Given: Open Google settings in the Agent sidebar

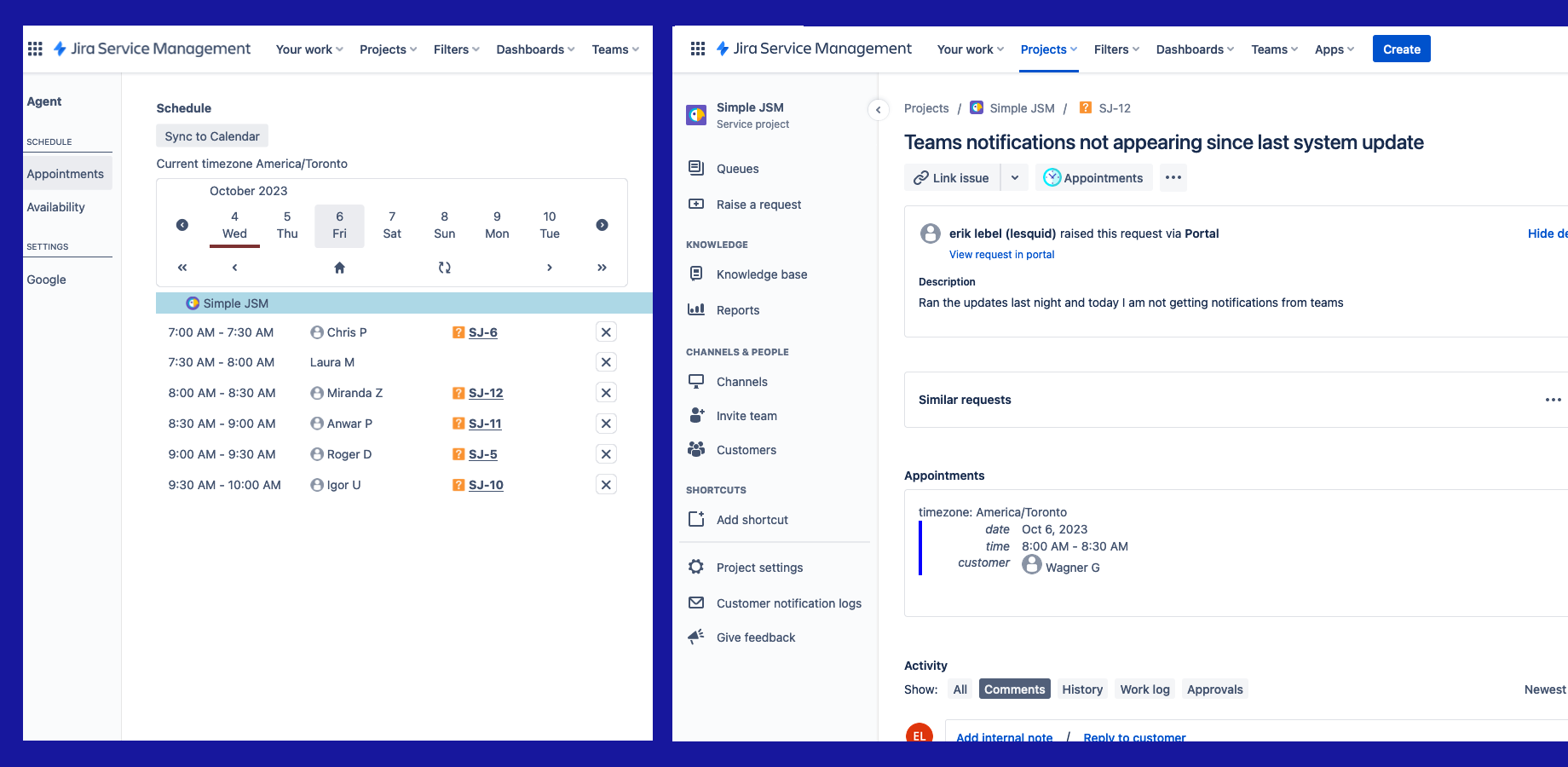Looking at the screenshot, I should (x=47, y=280).
